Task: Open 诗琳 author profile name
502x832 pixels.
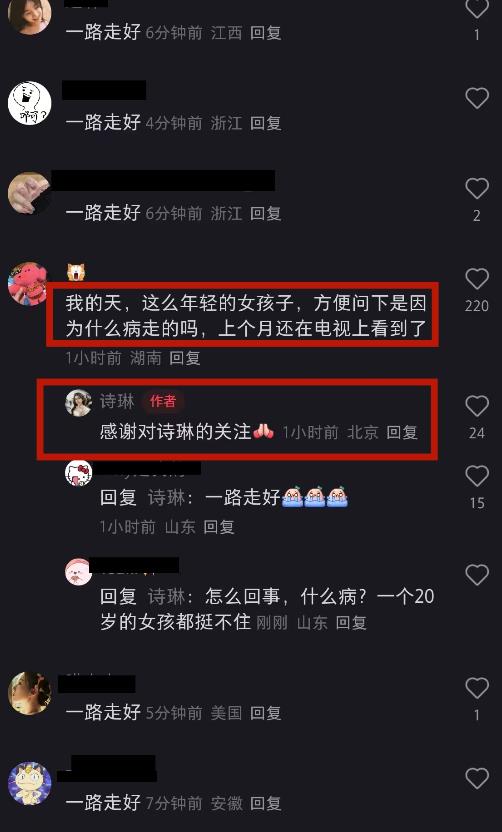Action: tap(117, 402)
